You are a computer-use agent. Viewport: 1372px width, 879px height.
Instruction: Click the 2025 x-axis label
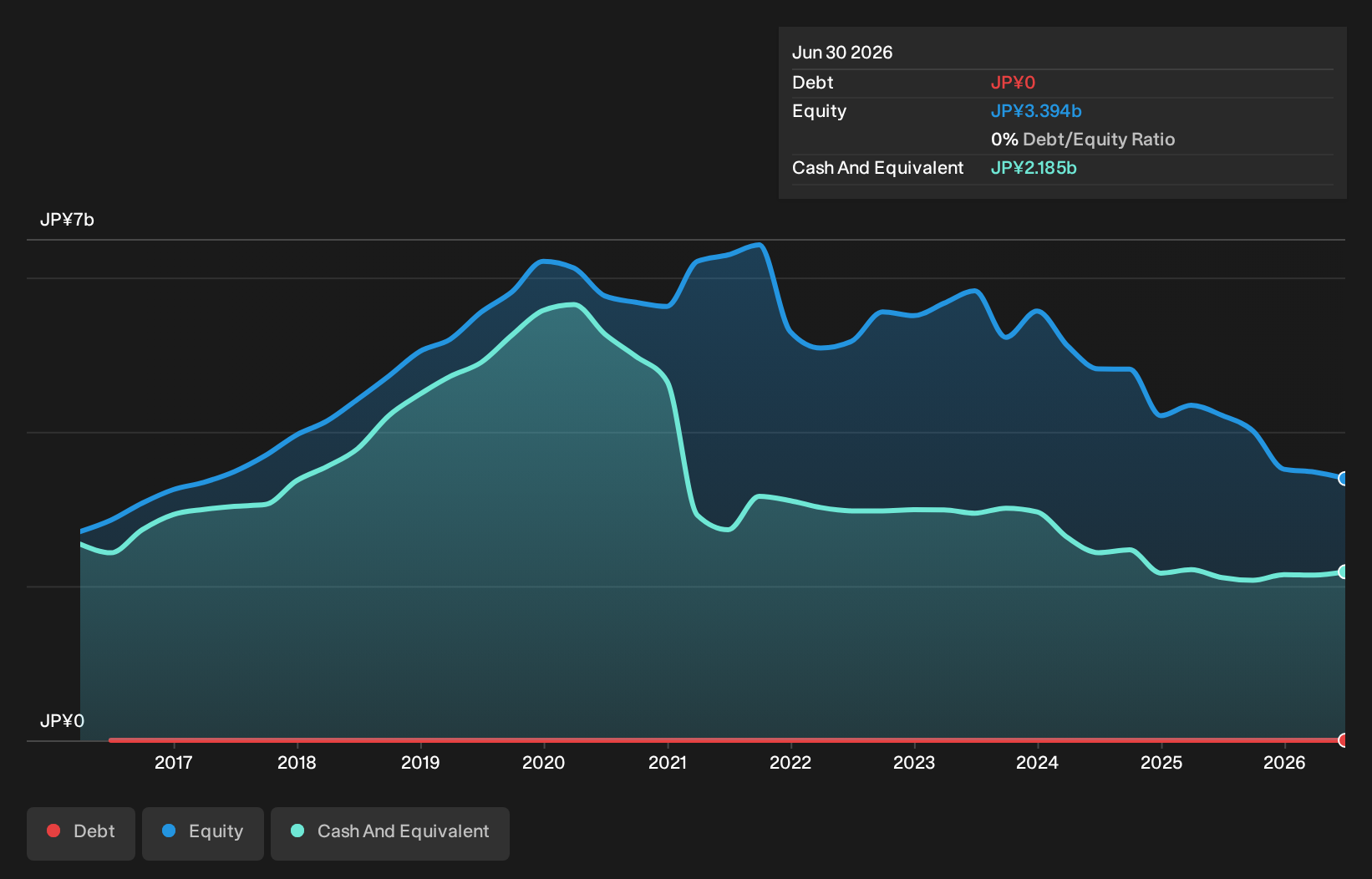pyautogui.click(x=1161, y=763)
